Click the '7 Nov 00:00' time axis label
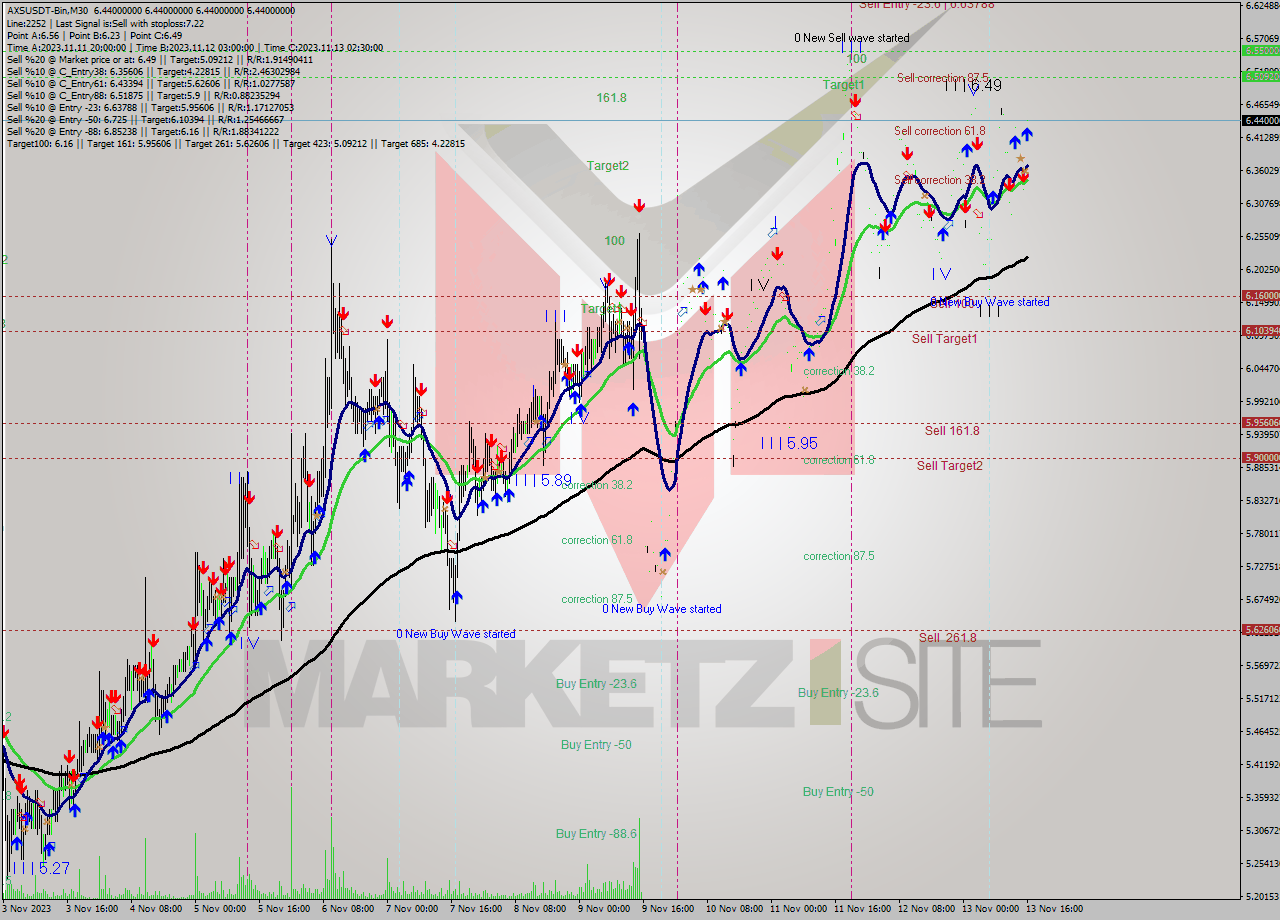The image size is (1280, 920). (x=412, y=909)
